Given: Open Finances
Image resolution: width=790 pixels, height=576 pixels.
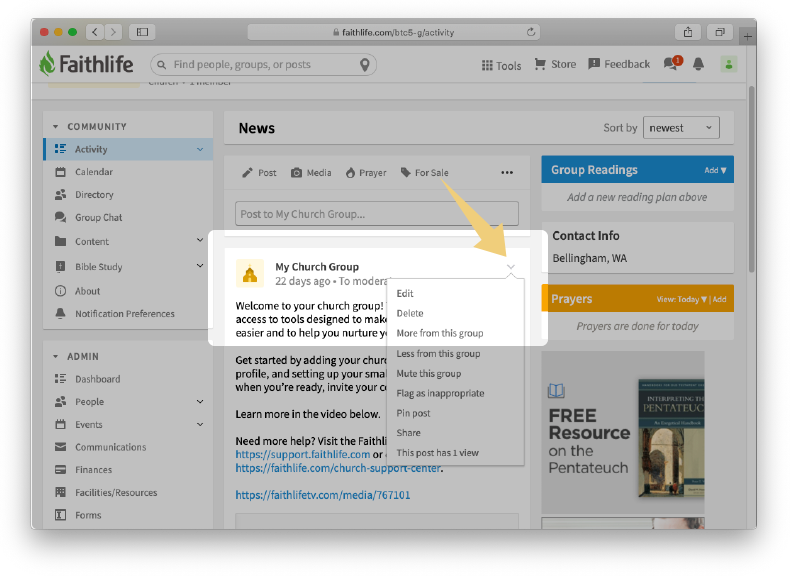Looking at the screenshot, I should (93, 470).
